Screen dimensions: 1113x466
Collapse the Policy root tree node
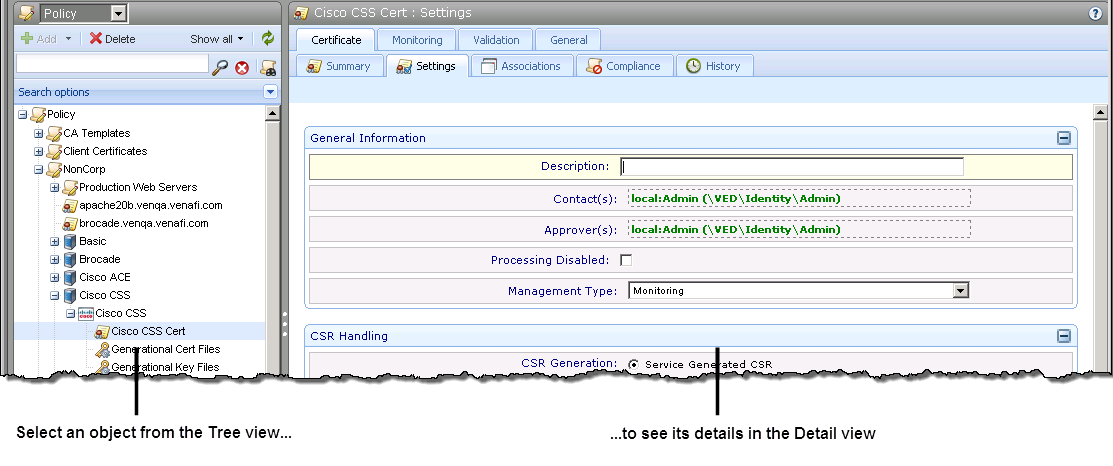pyautogui.click(x=23, y=114)
